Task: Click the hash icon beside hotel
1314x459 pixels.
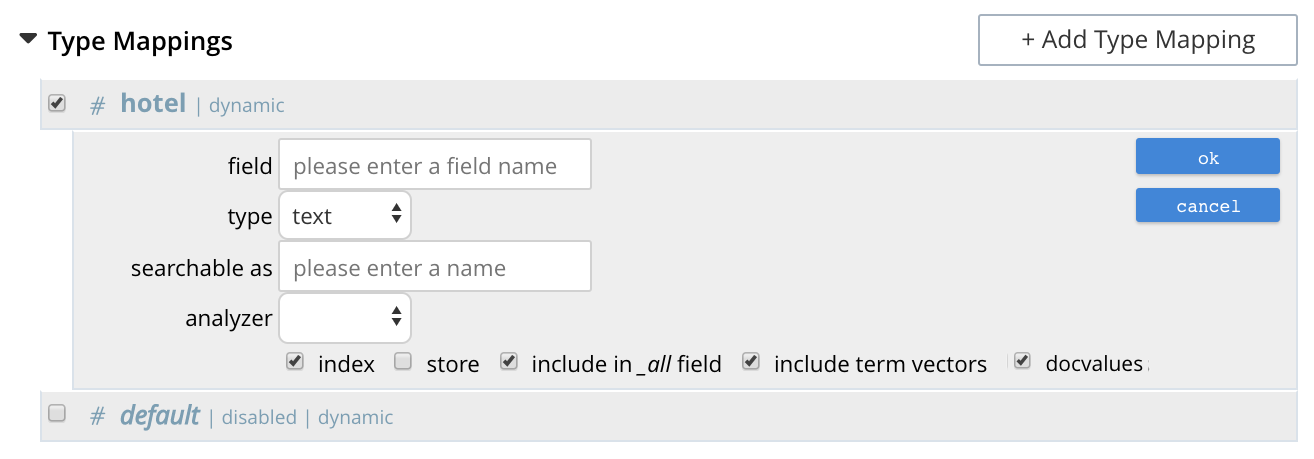Action: (98, 105)
